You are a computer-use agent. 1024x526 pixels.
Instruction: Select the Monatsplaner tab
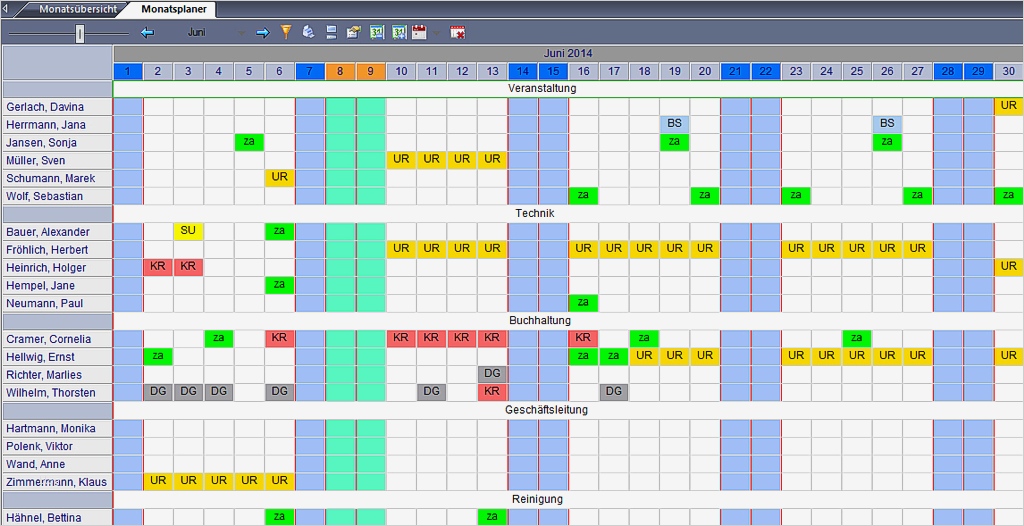click(x=173, y=9)
